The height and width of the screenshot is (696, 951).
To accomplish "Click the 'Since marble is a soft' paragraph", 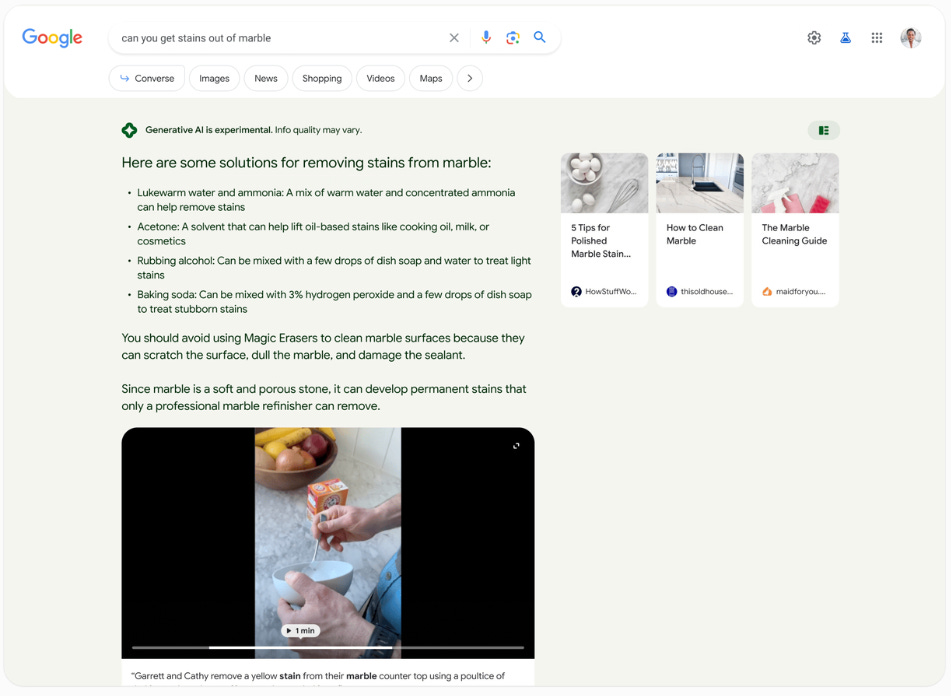I will click(323, 397).
